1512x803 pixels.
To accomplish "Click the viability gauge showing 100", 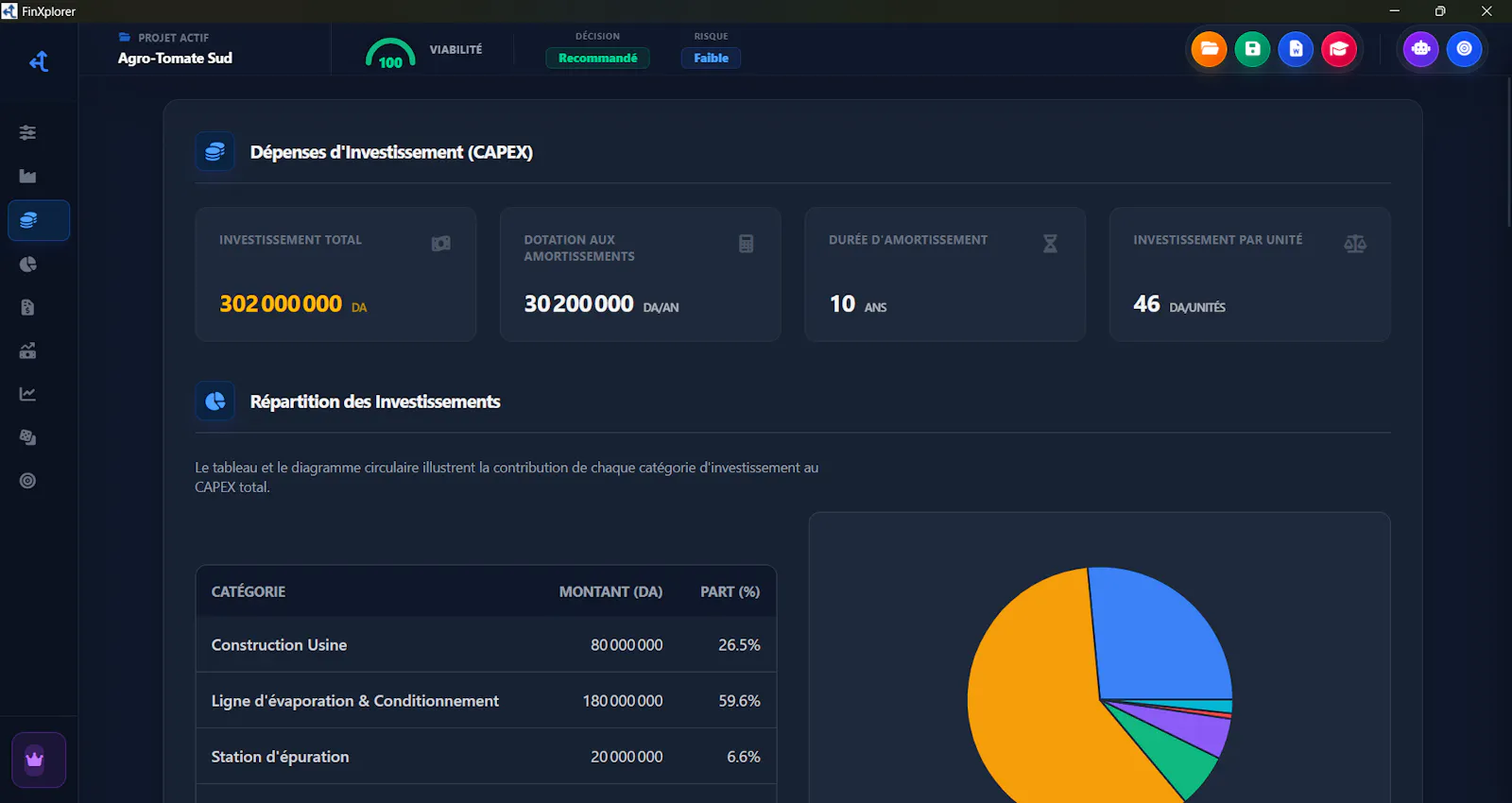I will pyautogui.click(x=390, y=54).
